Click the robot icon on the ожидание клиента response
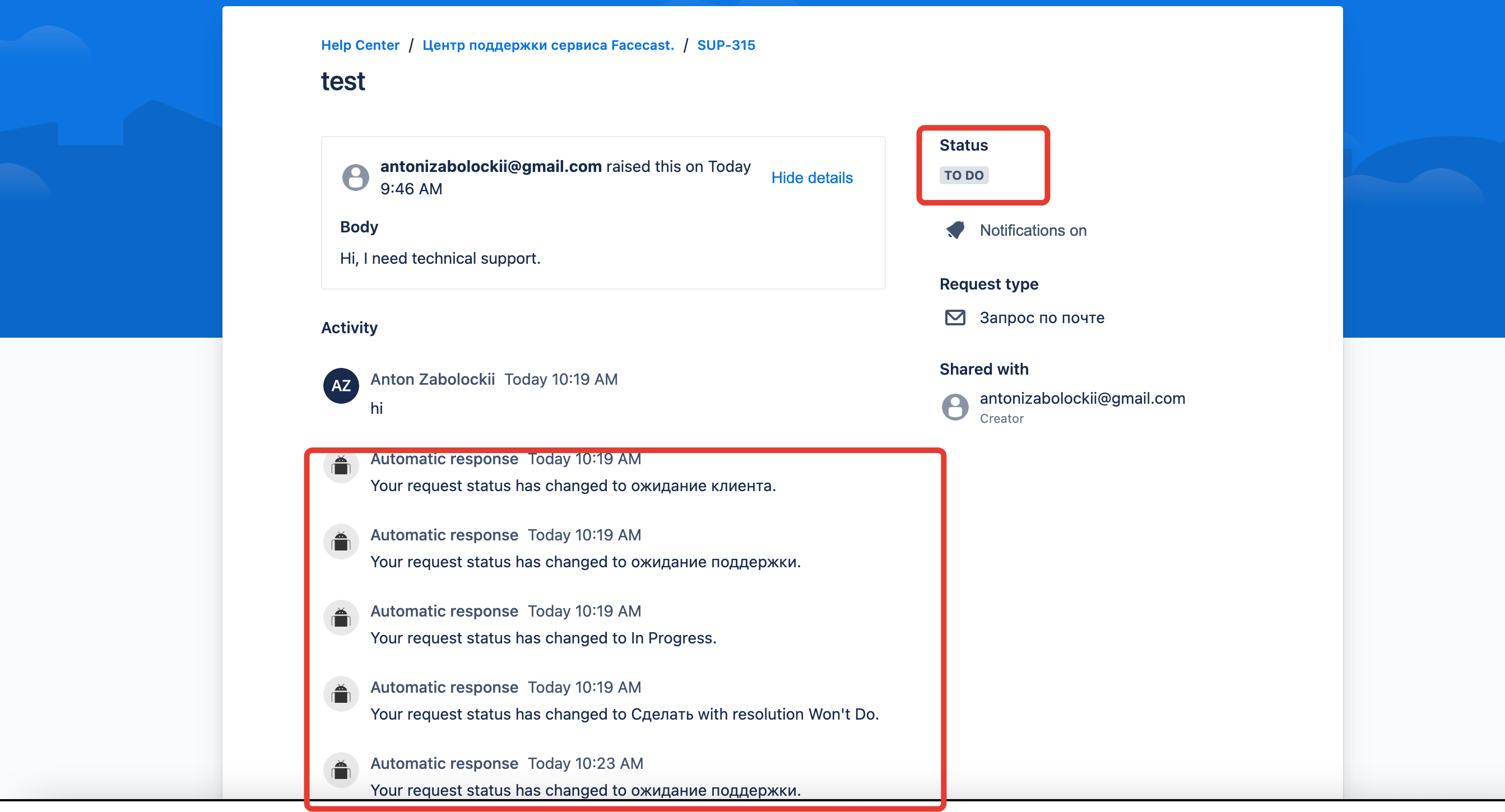 341,465
